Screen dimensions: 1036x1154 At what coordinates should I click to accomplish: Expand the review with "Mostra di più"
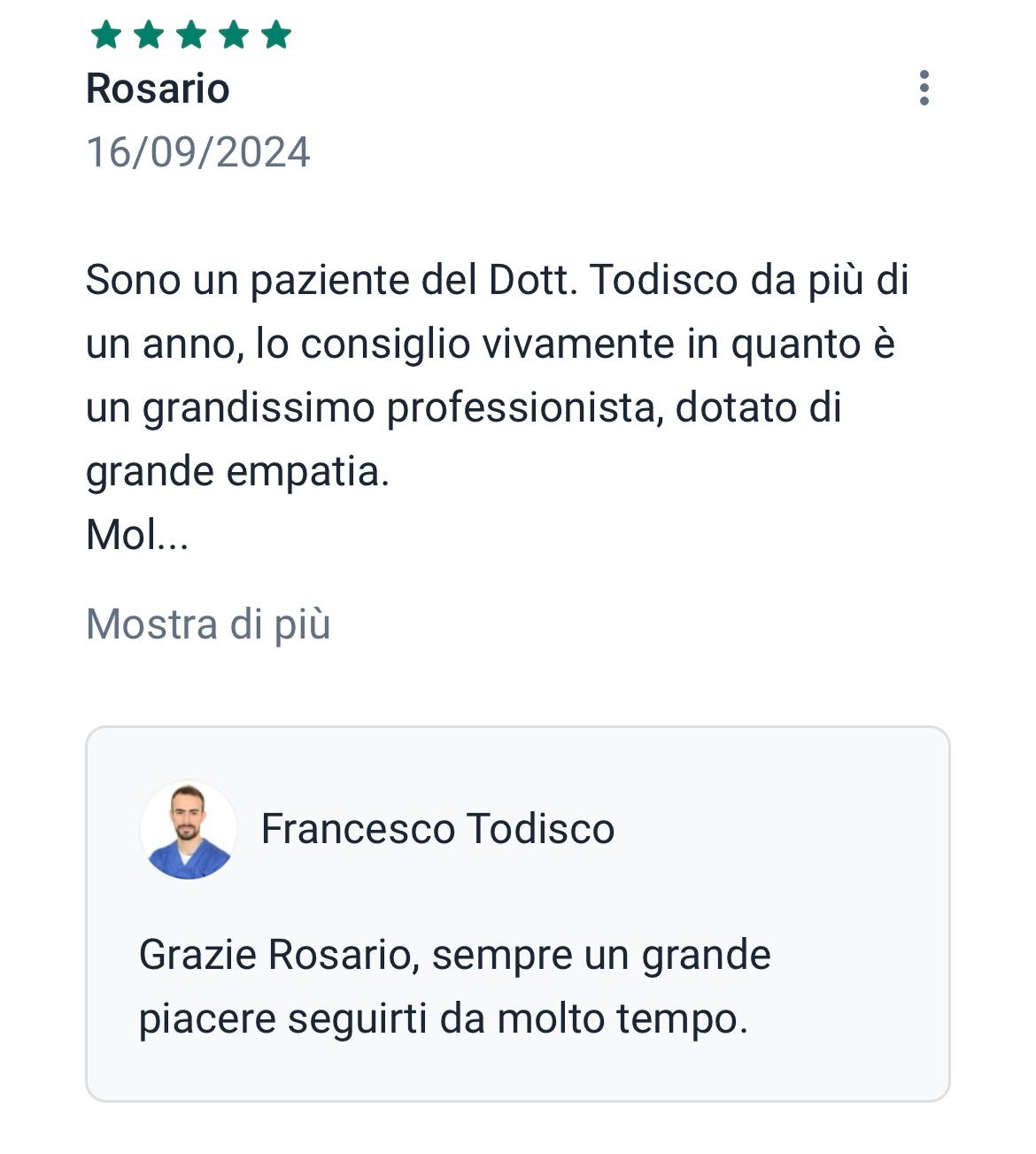coord(208,624)
